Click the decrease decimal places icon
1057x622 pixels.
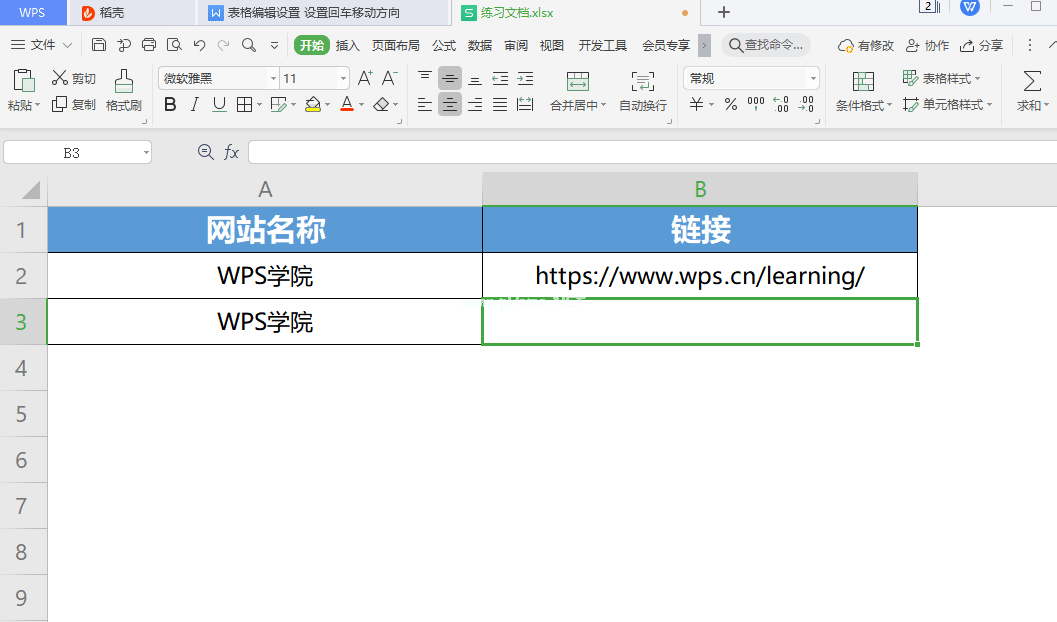806,104
